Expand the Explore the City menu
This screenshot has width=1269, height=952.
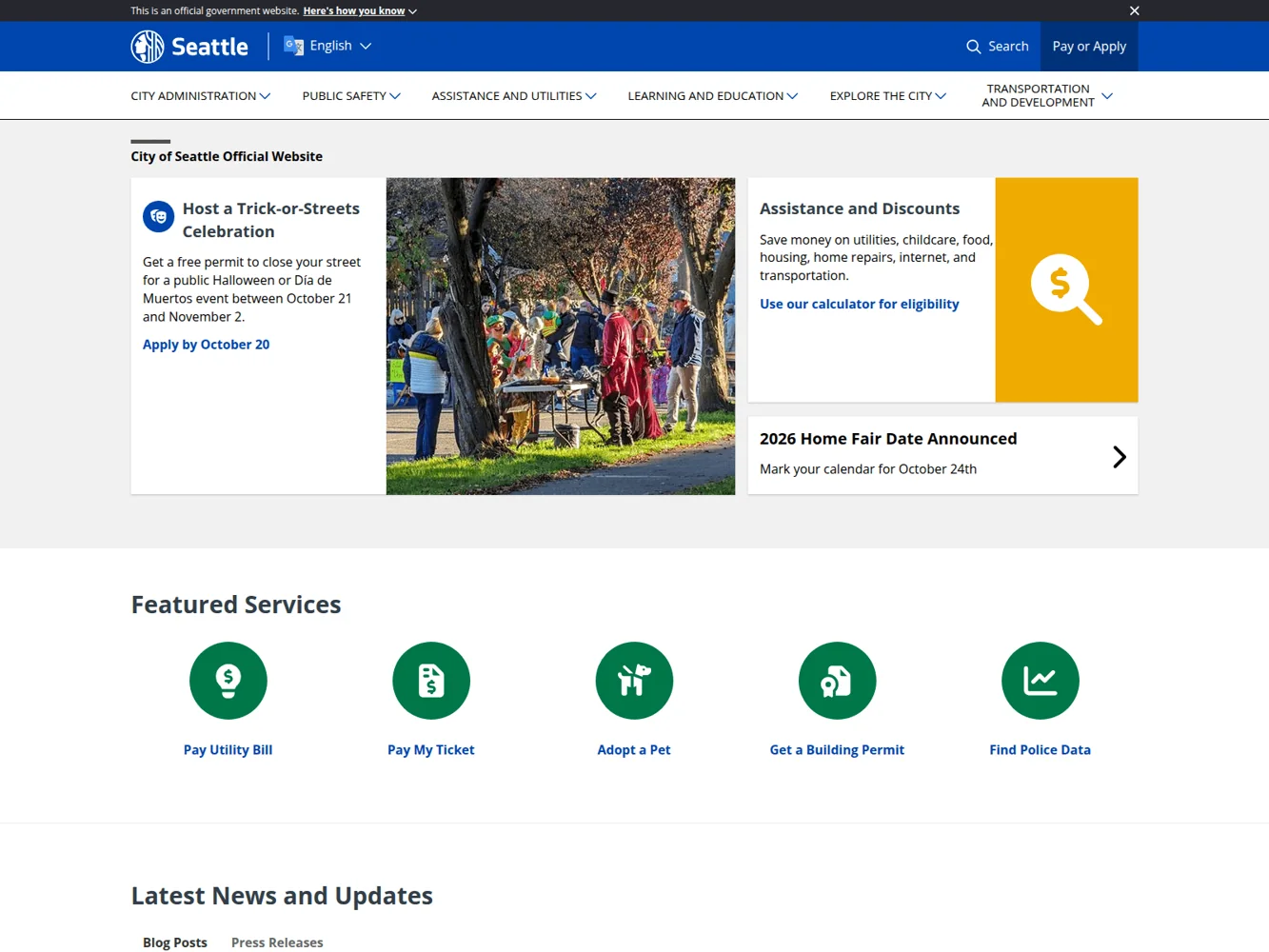[x=888, y=96]
